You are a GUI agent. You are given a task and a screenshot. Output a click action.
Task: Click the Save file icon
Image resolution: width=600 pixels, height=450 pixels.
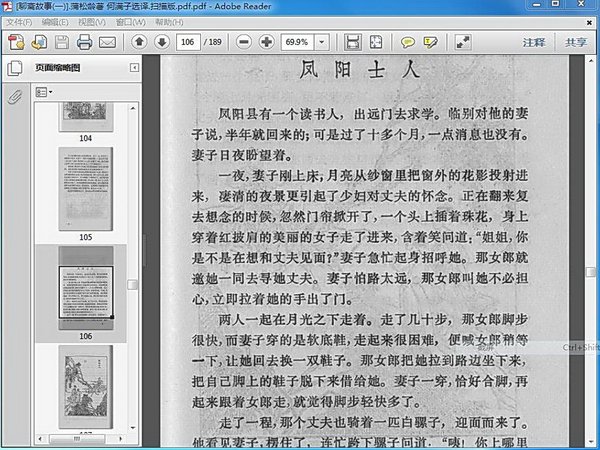pyautogui.click(x=62, y=42)
